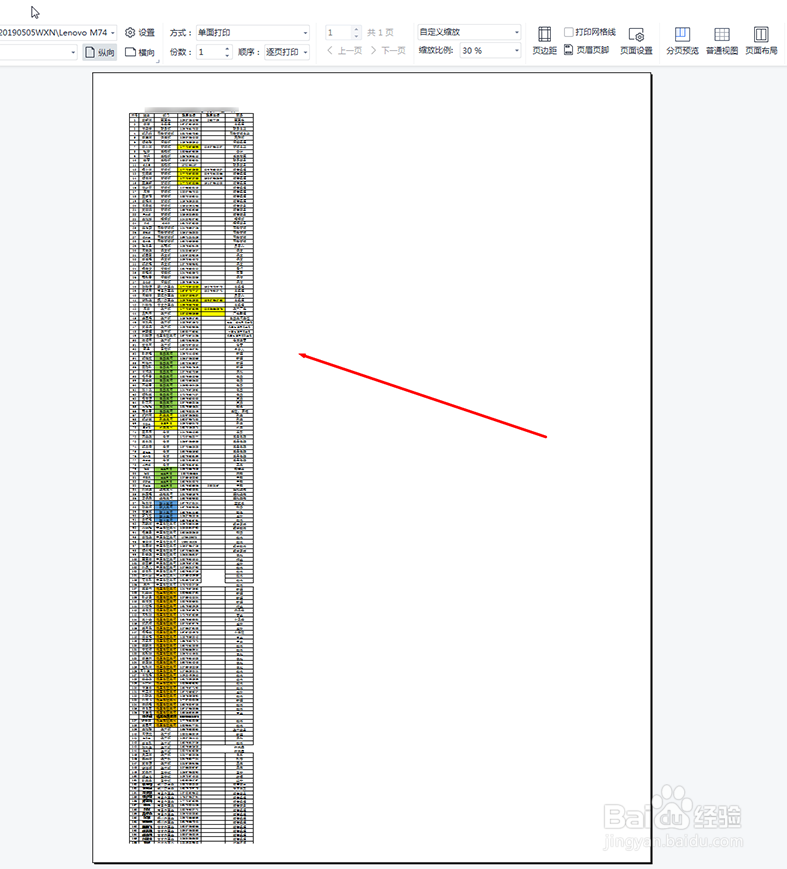Switch to 普通视图 normal view

click(722, 40)
